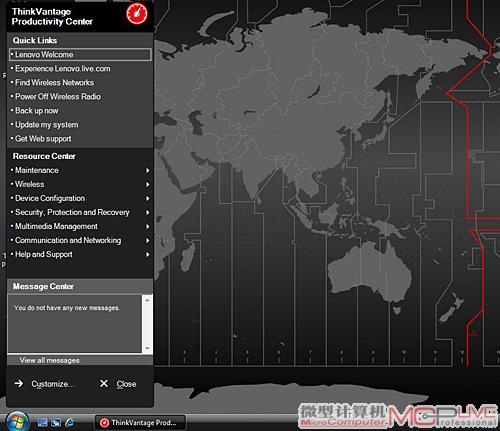The width and height of the screenshot is (500, 431).
Task: Launch Internet Explorer from quick launch
Action: click(70, 423)
